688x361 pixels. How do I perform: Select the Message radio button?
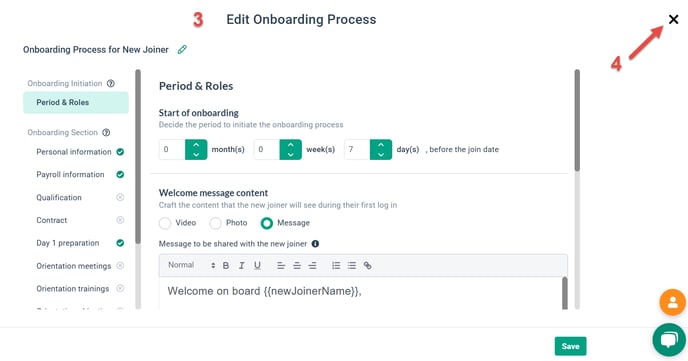pyautogui.click(x=266, y=223)
